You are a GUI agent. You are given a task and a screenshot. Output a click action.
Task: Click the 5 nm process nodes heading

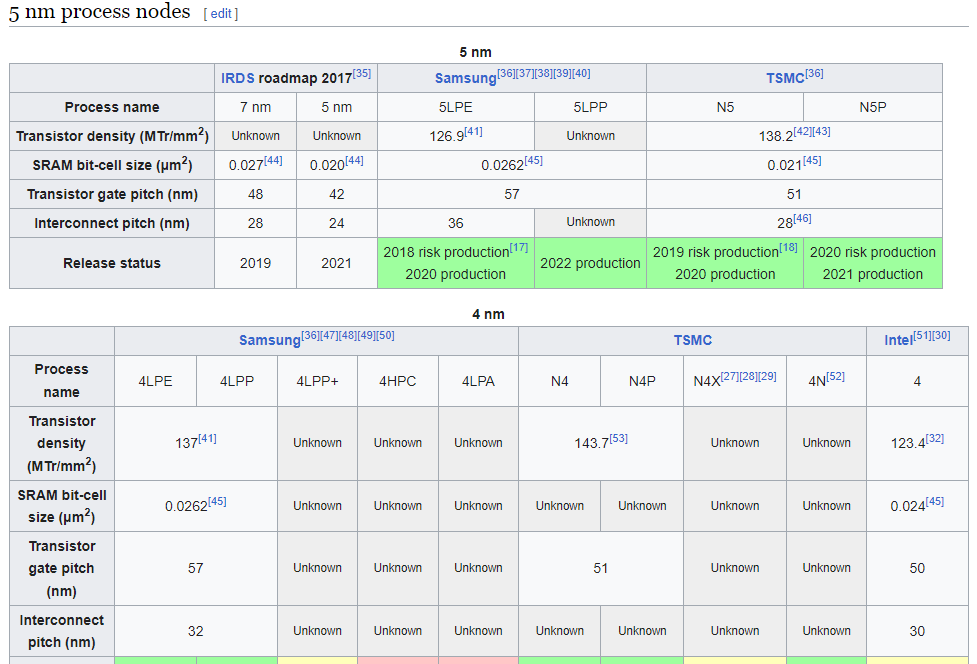click(100, 12)
